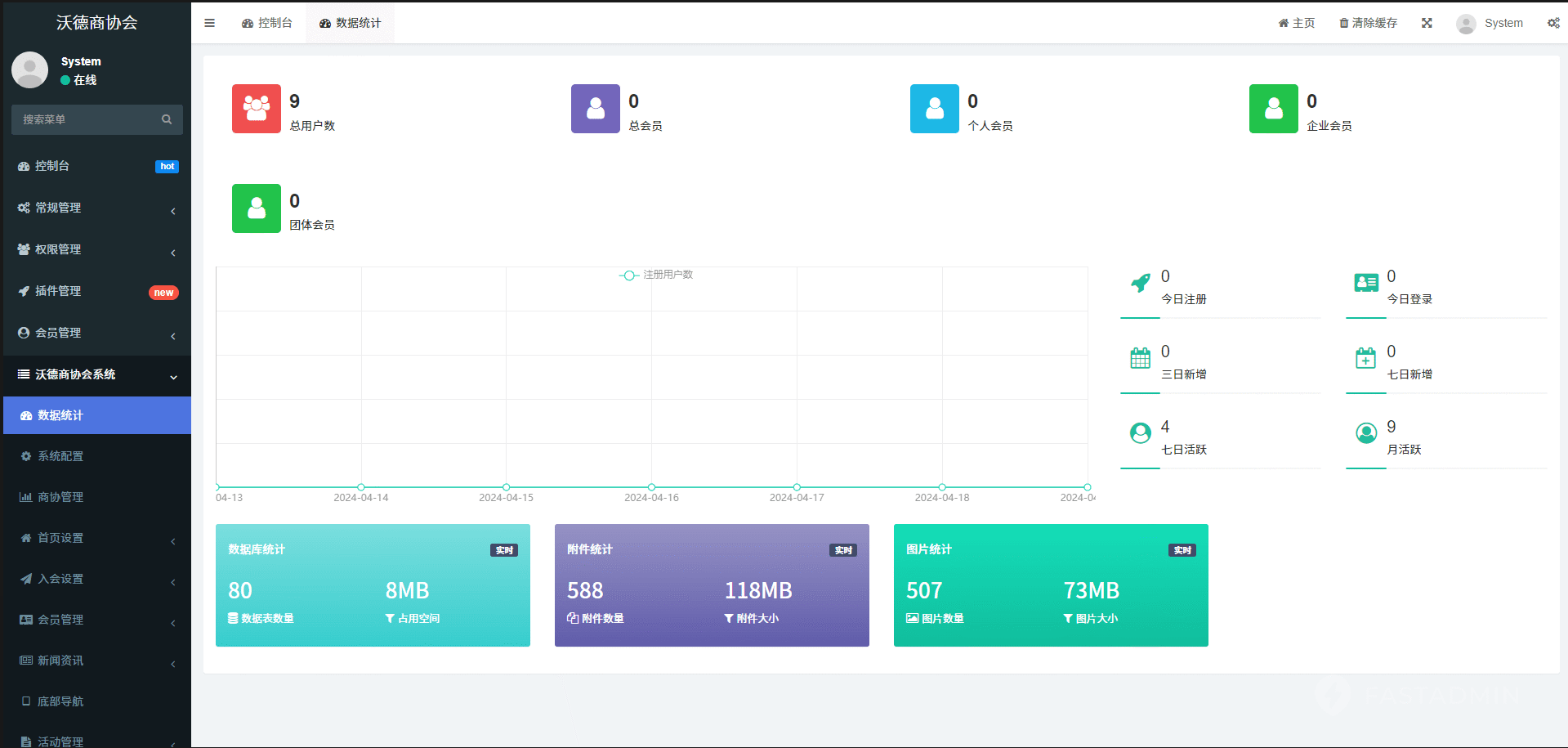The width and height of the screenshot is (1568, 748).
Task: Click search magnifier icon in menu search
Action: (x=167, y=119)
